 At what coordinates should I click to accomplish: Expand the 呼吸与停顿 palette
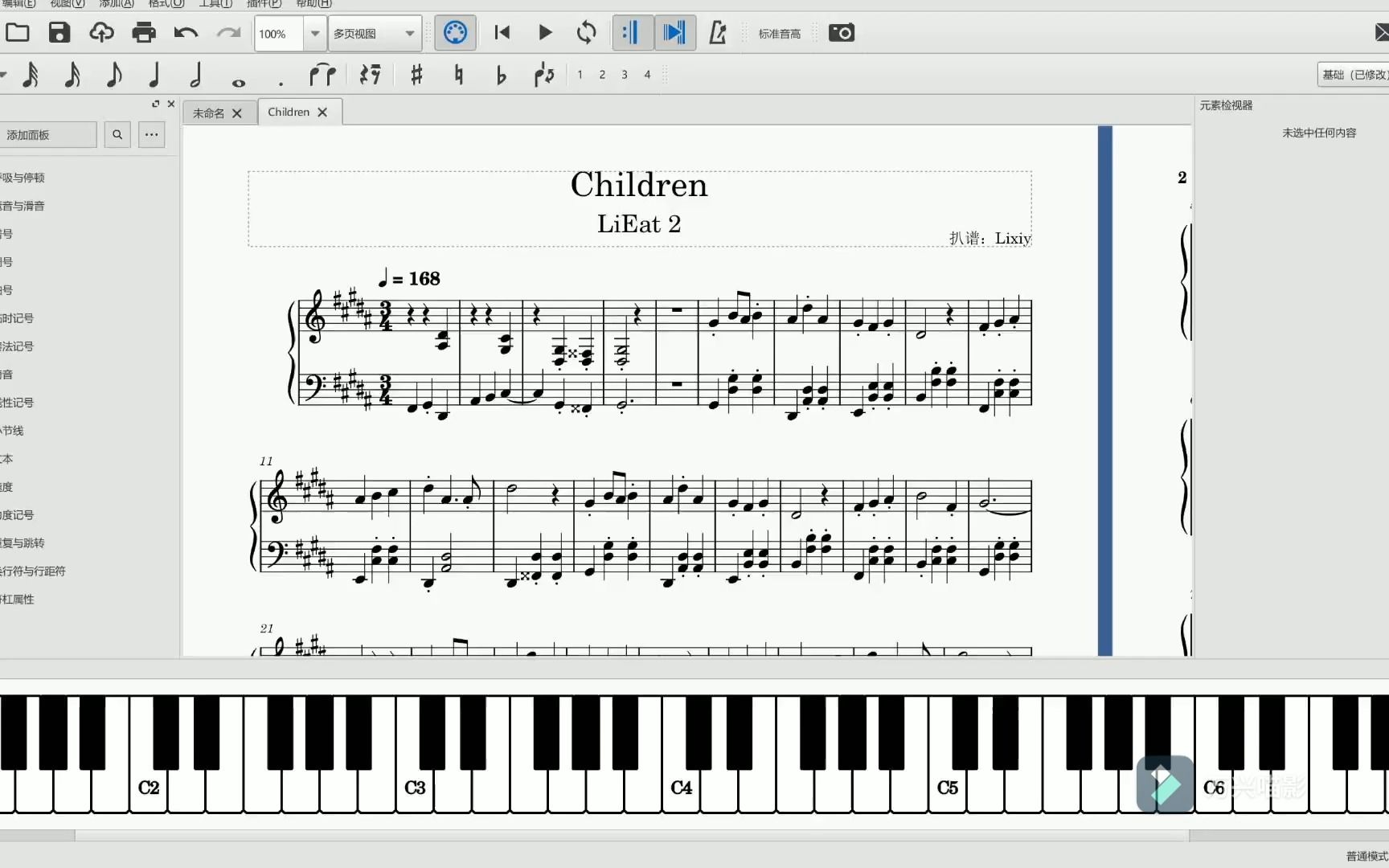coord(23,178)
